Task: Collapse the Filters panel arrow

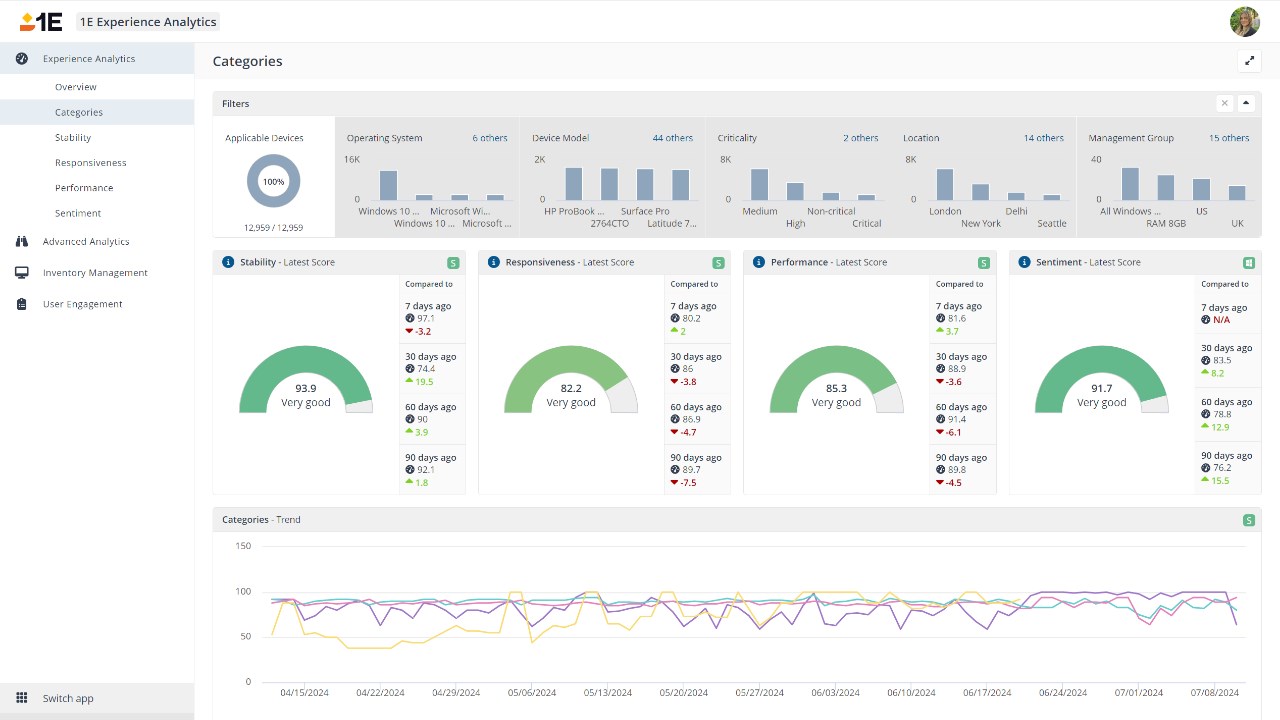Action: (x=1246, y=103)
